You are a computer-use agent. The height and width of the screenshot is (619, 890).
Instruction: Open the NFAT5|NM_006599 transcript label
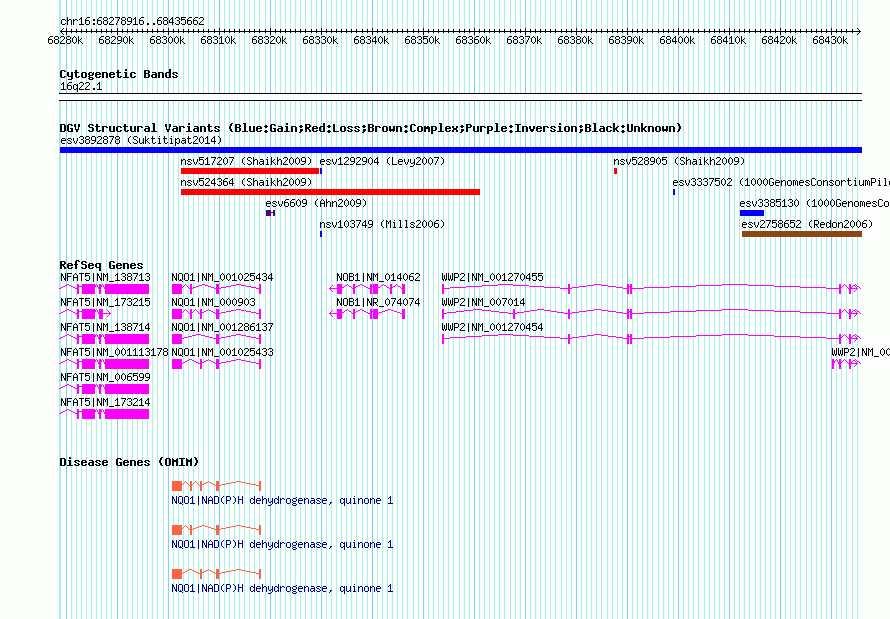[106, 377]
